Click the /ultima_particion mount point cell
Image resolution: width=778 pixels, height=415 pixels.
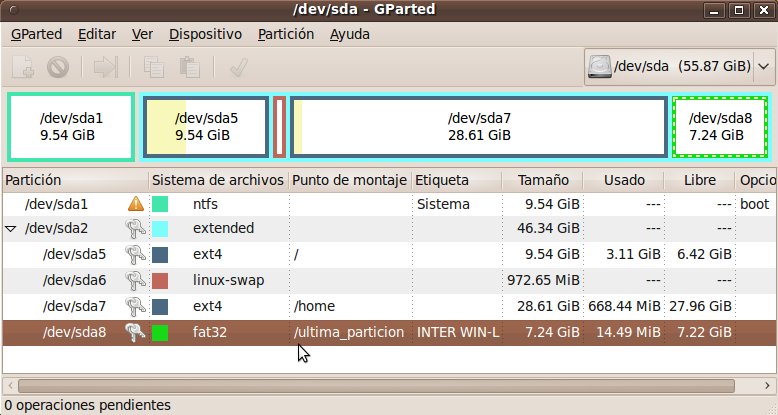pos(349,333)
